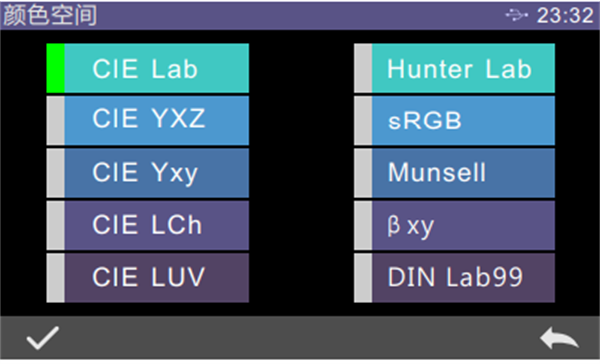Switch color space to sRGB
The width and height of the screenshot is (600, 364).
455,121
